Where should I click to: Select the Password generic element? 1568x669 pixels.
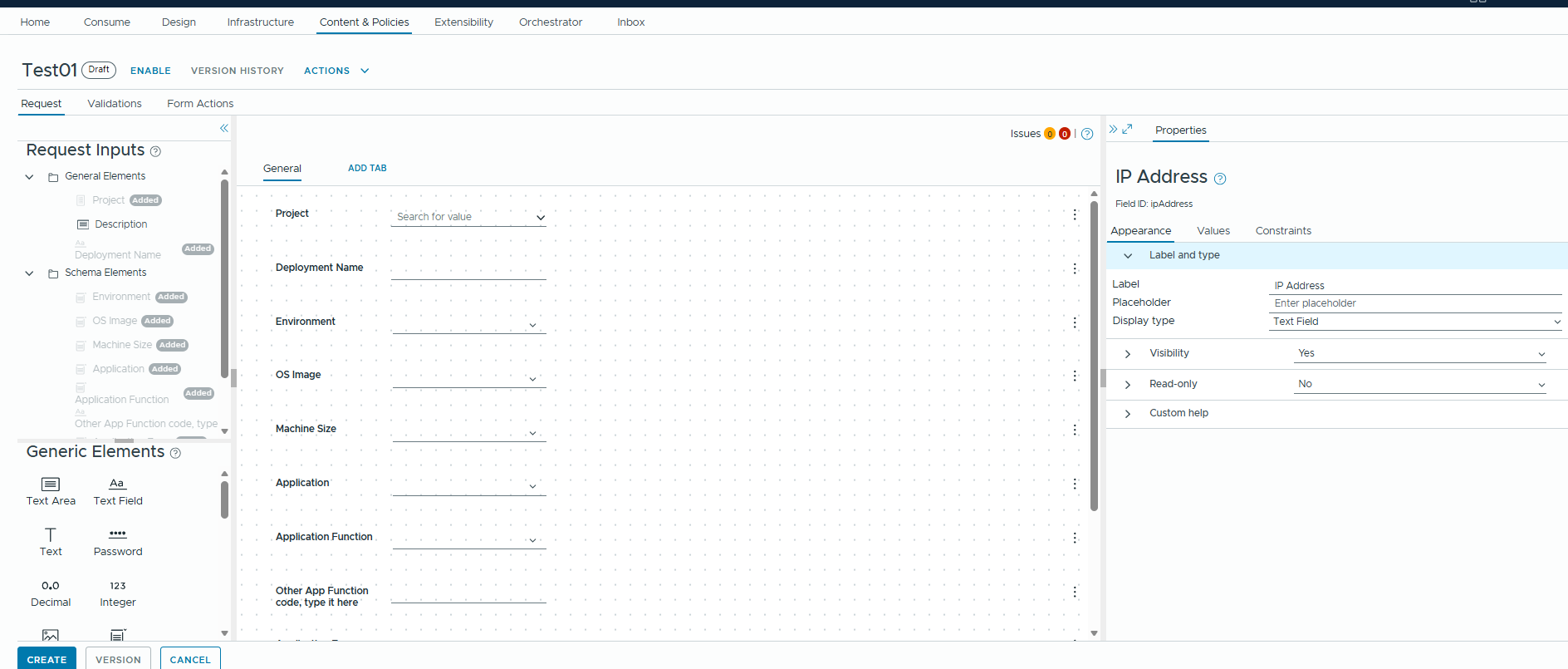pos(118,542)
